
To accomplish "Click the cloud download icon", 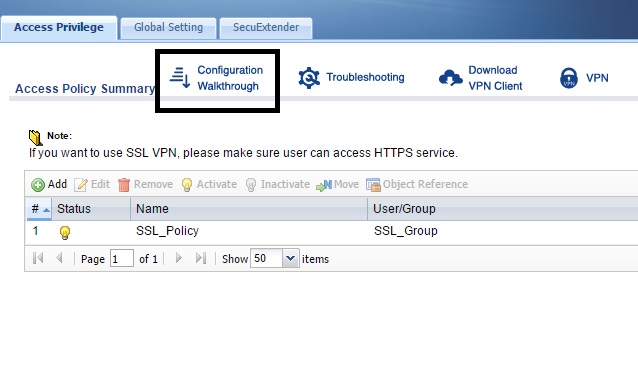I will (x=450, y=77).
